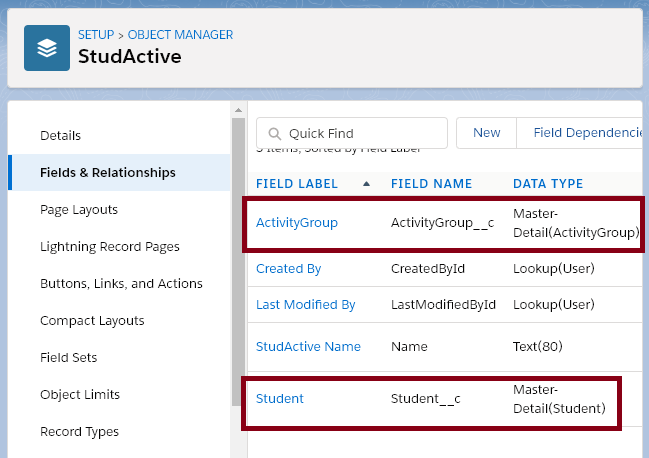Viewport: 649px width, 458px height.
Task: Click the StudActive object layers icon
Action: tap(47, 48)
